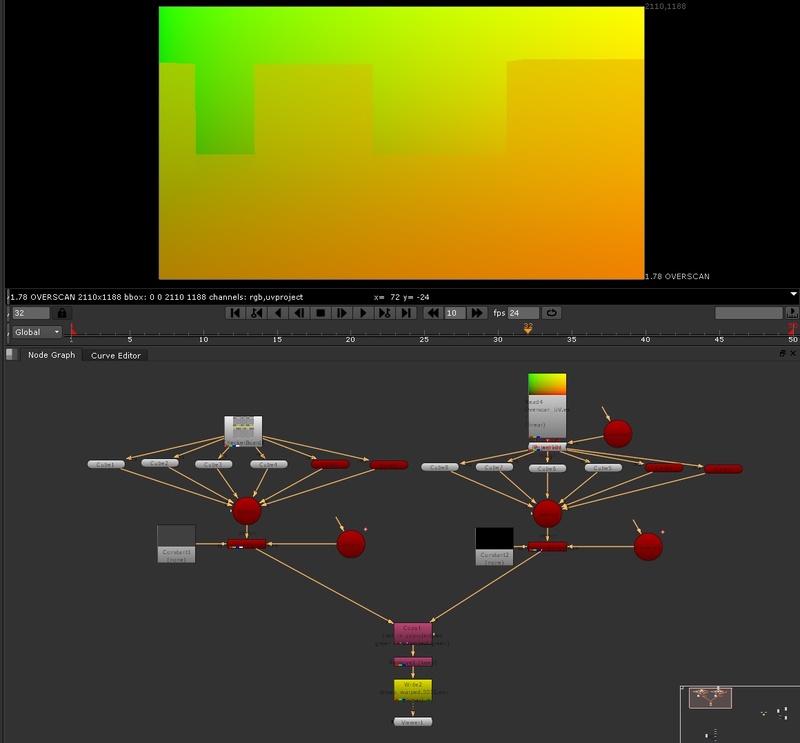The height and width of the screenshot is (743, 800).
Task: Toggle the frame lock icon
Action: [x=62, y=313]
